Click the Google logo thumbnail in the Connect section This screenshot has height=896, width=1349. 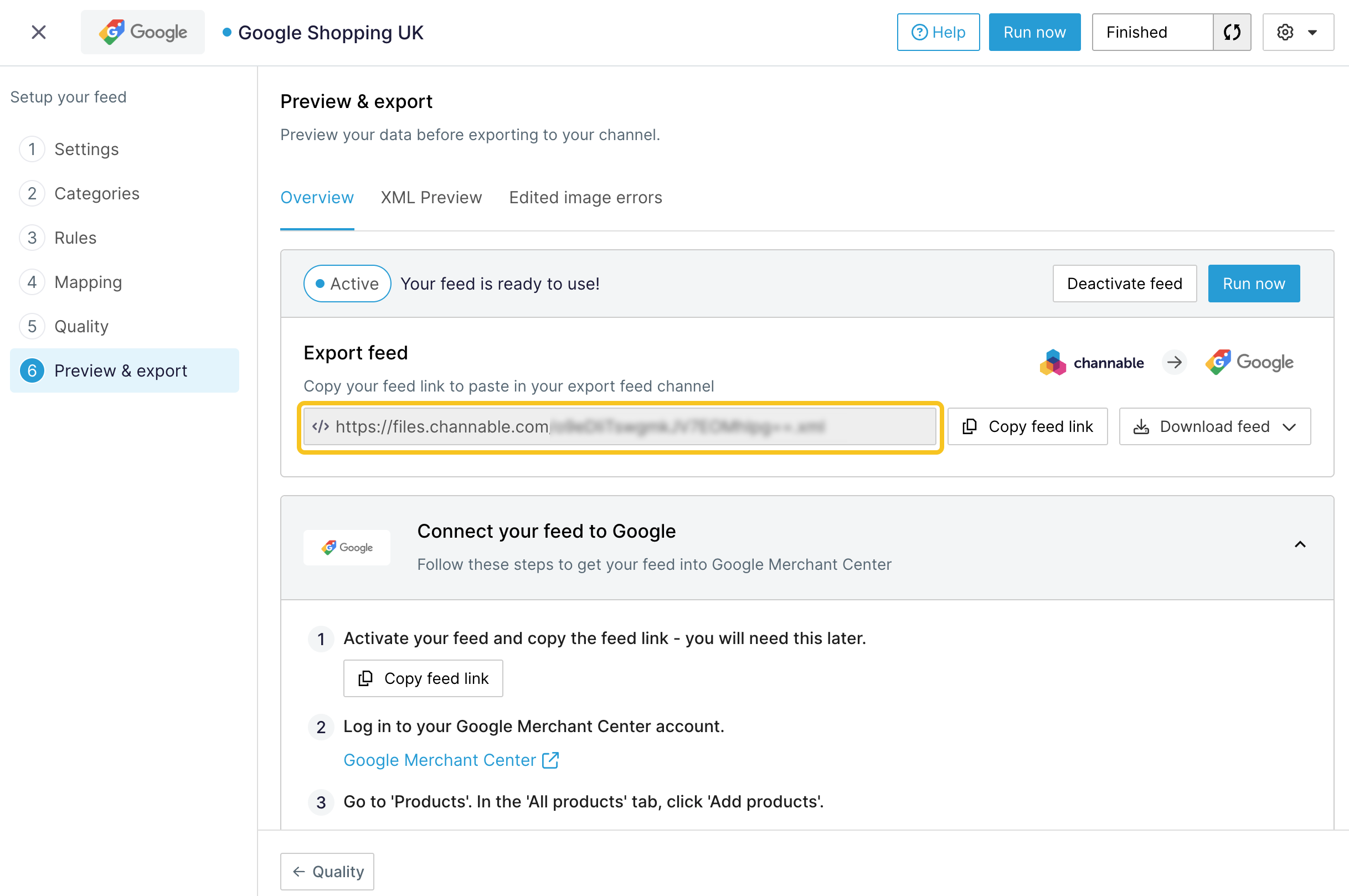click(347, 548)
